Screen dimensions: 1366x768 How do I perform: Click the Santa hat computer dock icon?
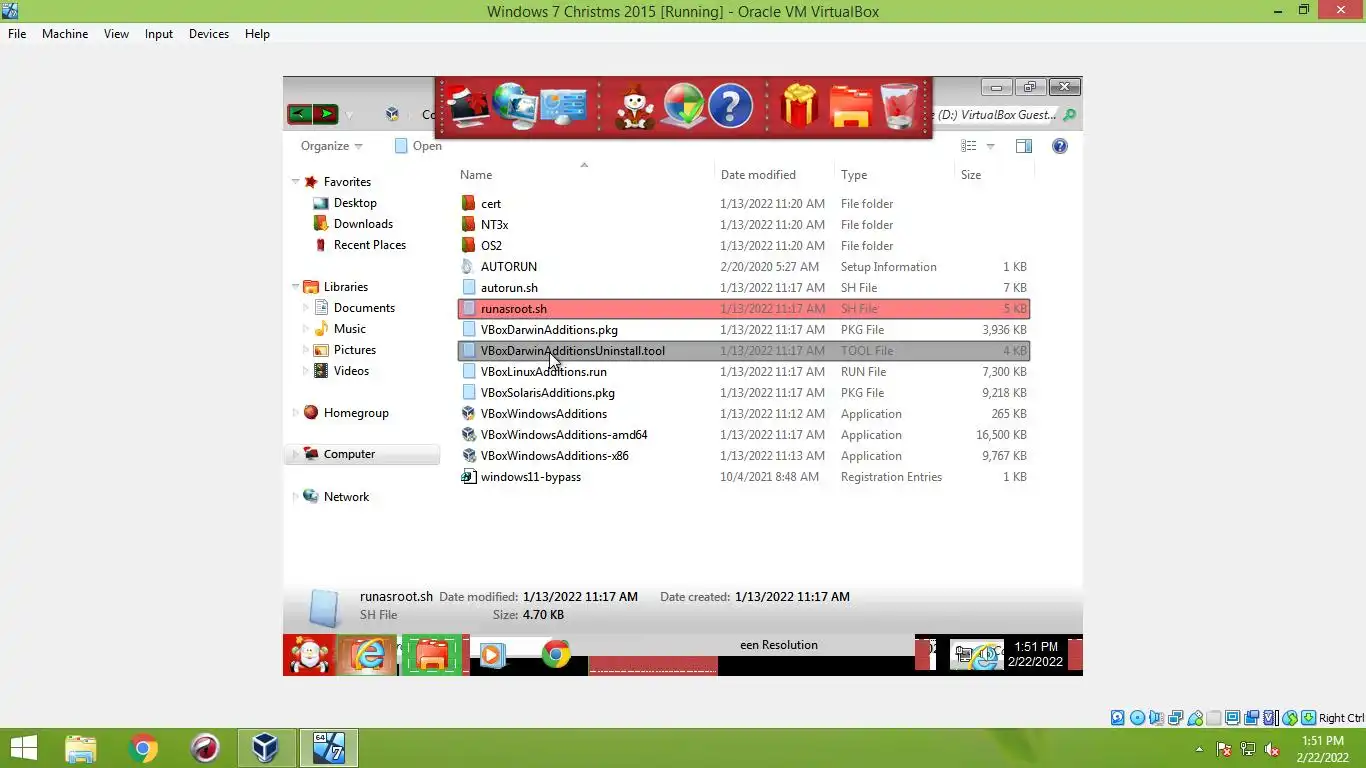[x=468, y=106]
